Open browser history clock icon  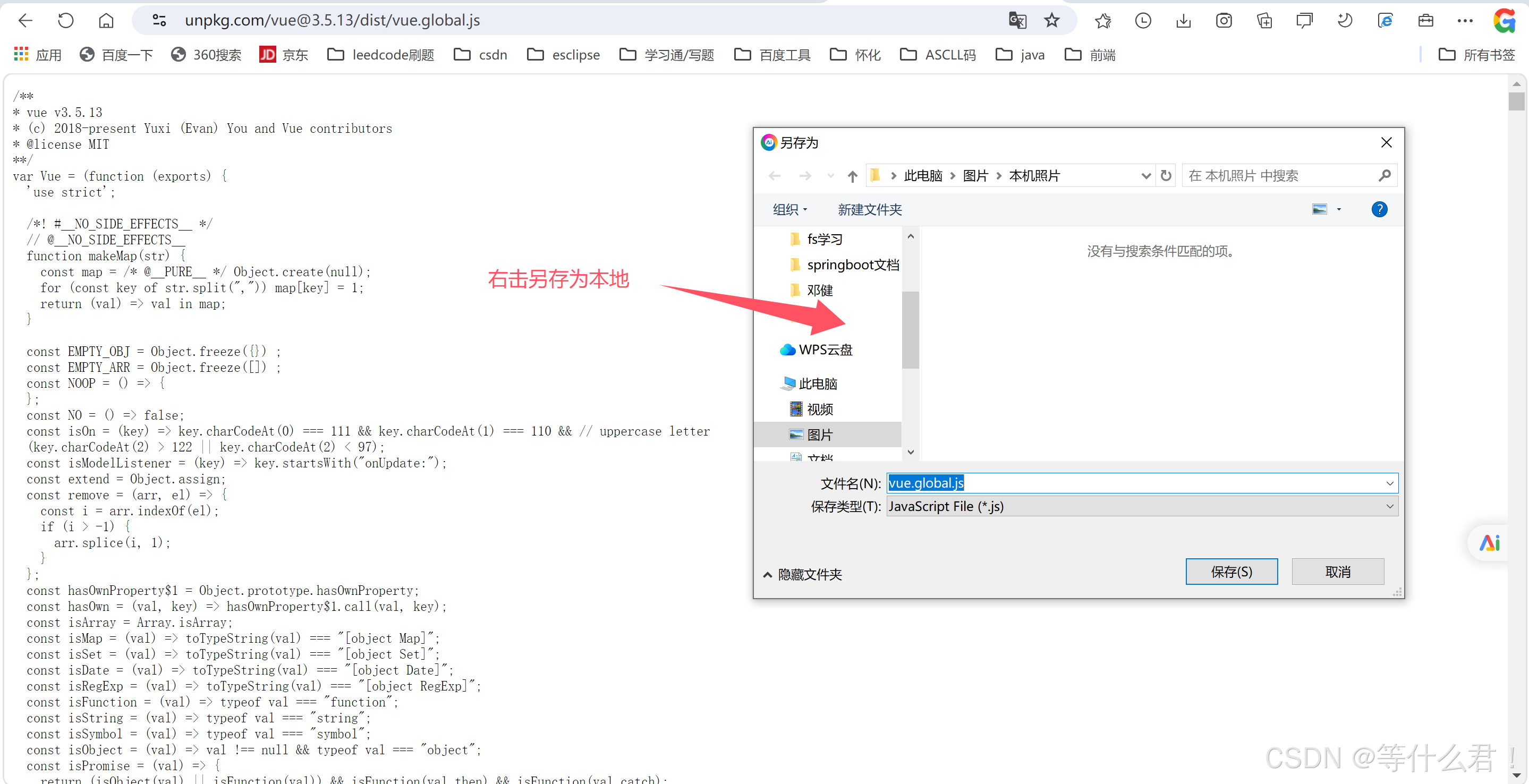[1143, 21]
